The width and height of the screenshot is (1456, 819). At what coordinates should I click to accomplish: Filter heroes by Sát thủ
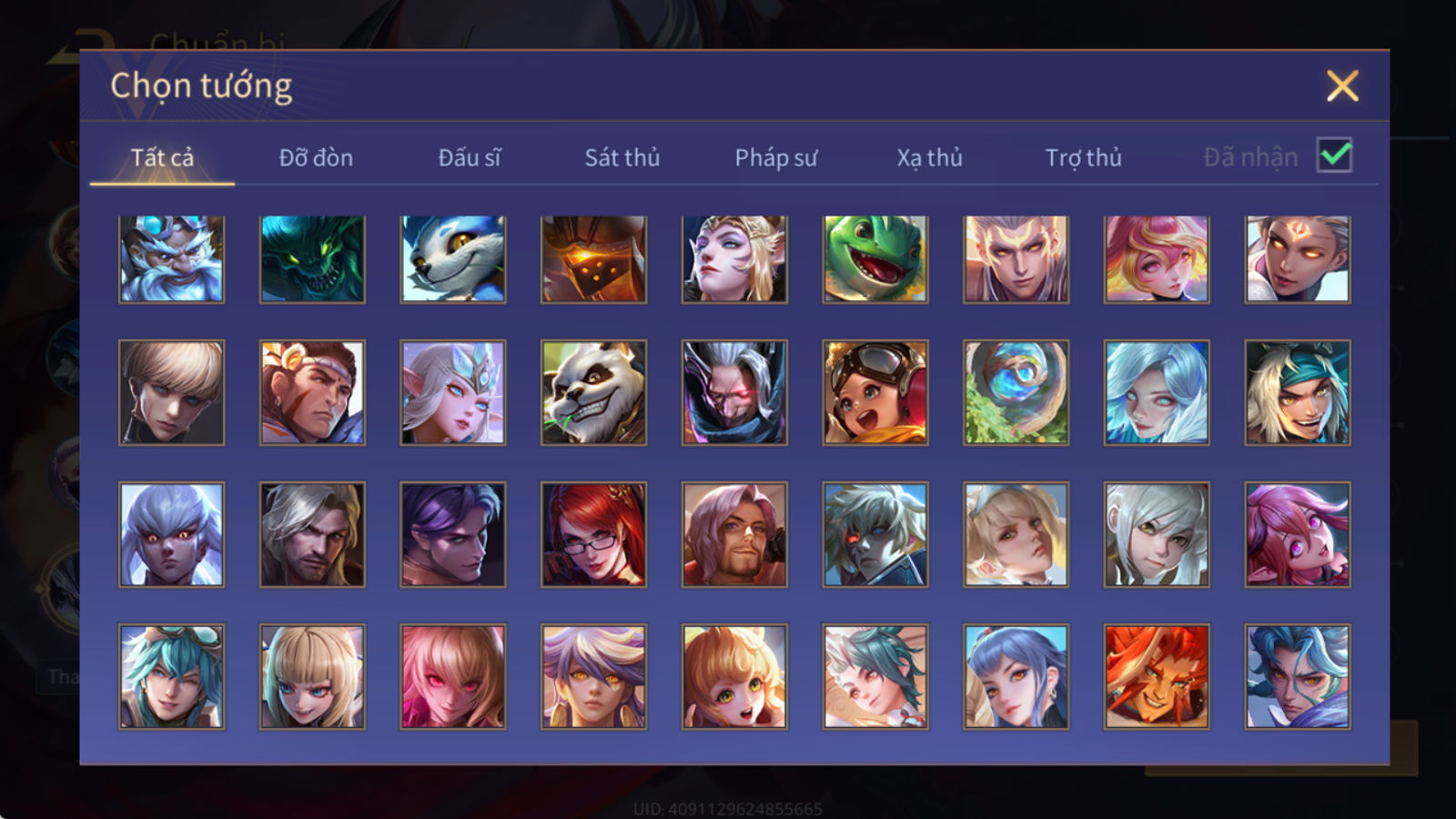(622, 157)
